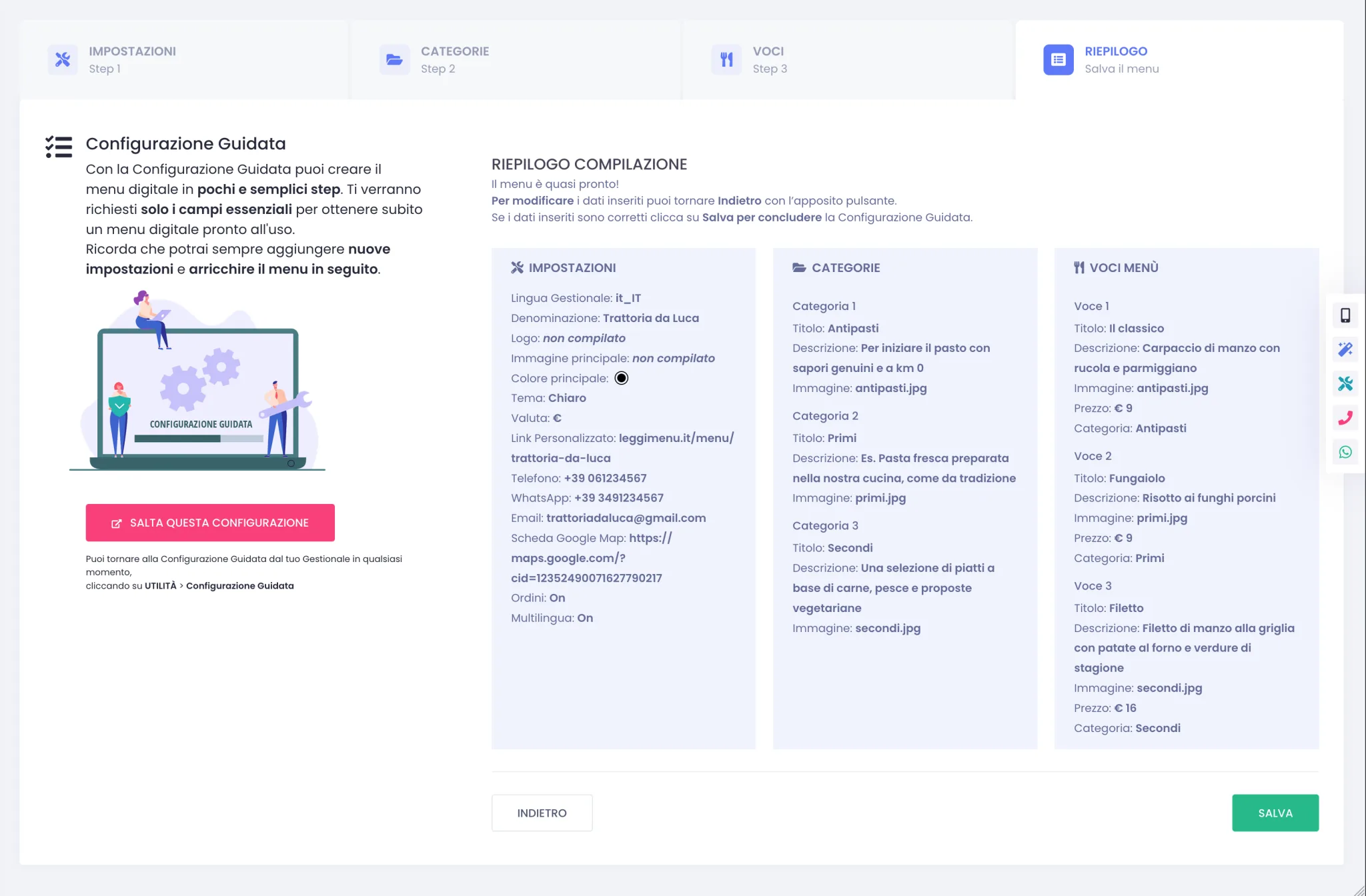Click Categoria 2 image primi.jpg

[x=880, y=498]
